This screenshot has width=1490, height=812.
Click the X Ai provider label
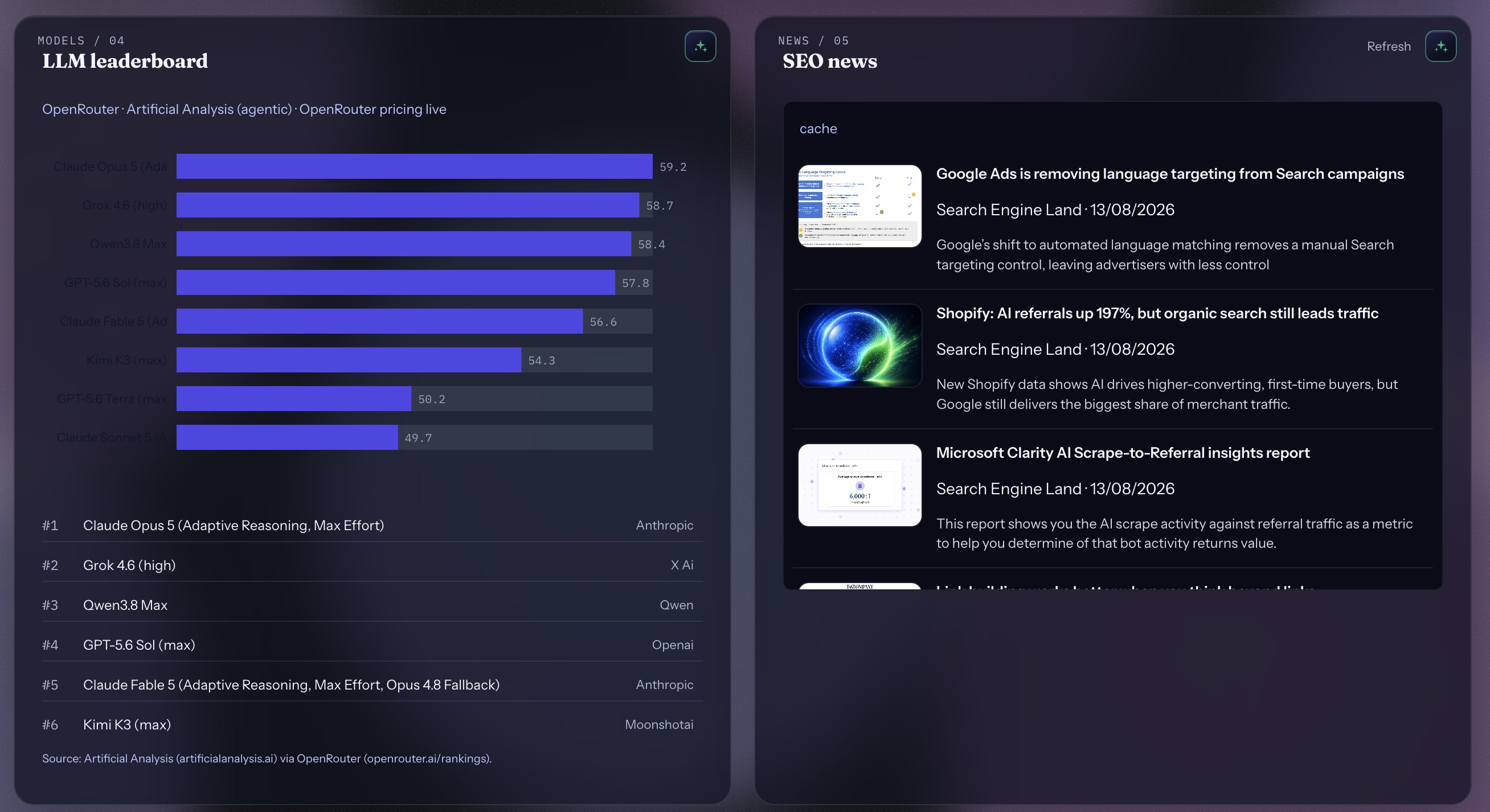(x=681, y=565)
